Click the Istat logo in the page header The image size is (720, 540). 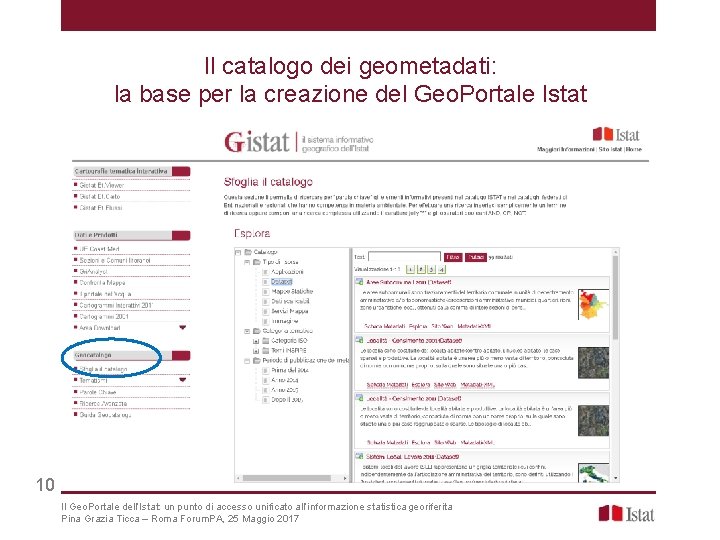click(616, 135)
